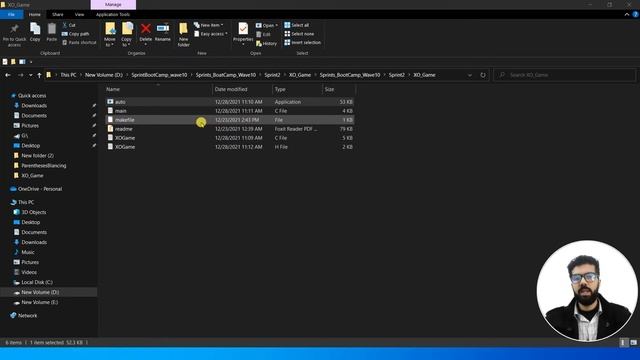This screenshot has width=640, height=360.
Task: Click the Open ribbon button
Action: pos(267,25)
